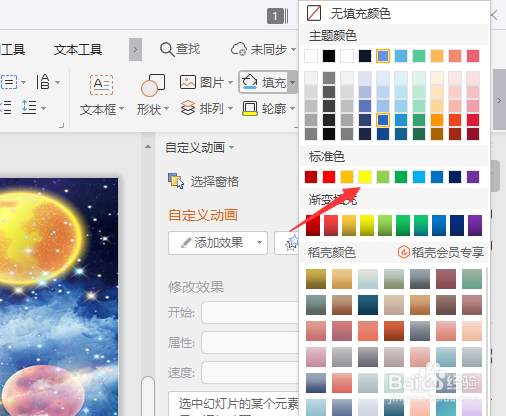Choose the red gradient fill swatch
Image resolution: width=506 pixels, height=416 pixels.
(331, 225)
